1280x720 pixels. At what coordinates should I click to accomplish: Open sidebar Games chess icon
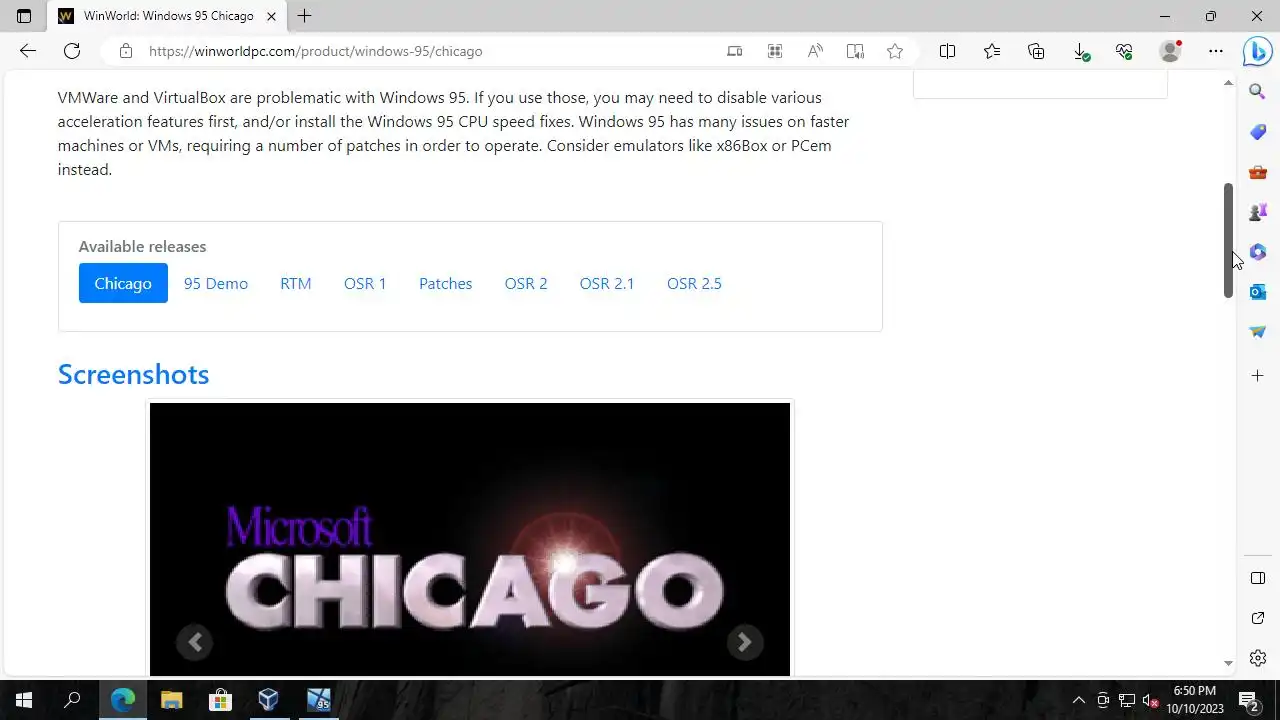click(1258, 212)
